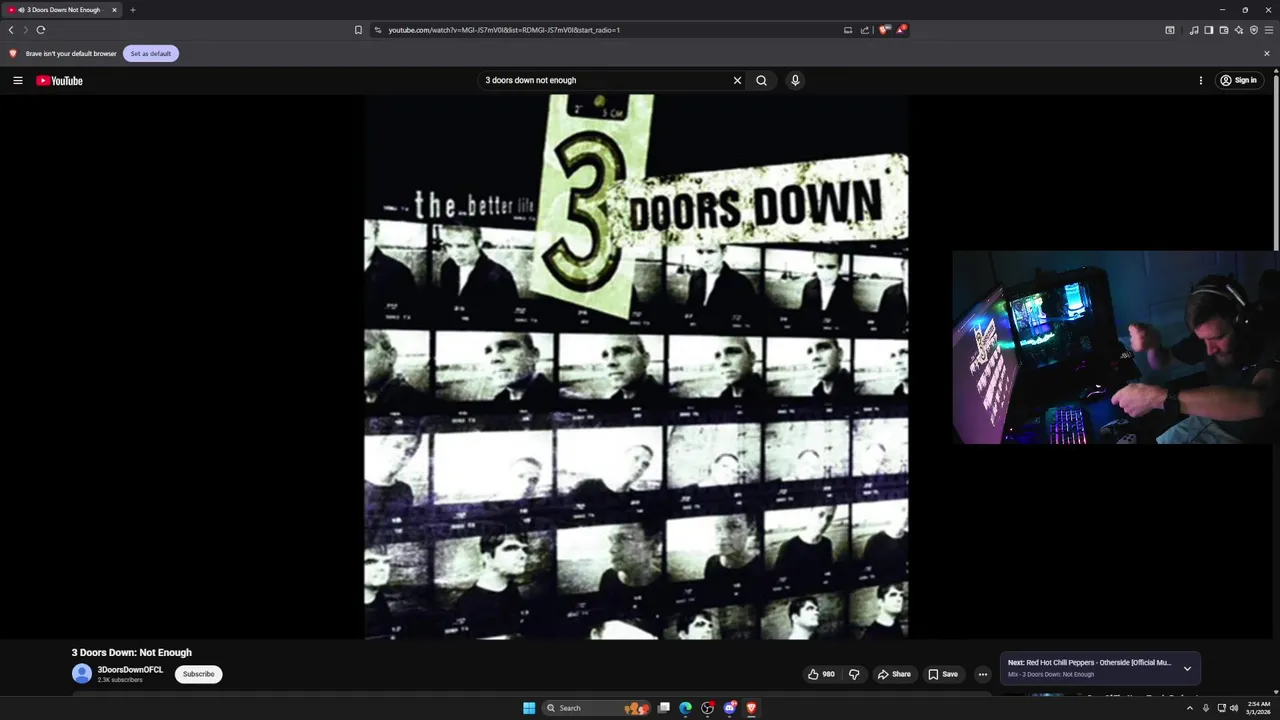Screen dimensions: 1280x720
Task: Go to the YouTube home logo
Action: click(59, 80)
